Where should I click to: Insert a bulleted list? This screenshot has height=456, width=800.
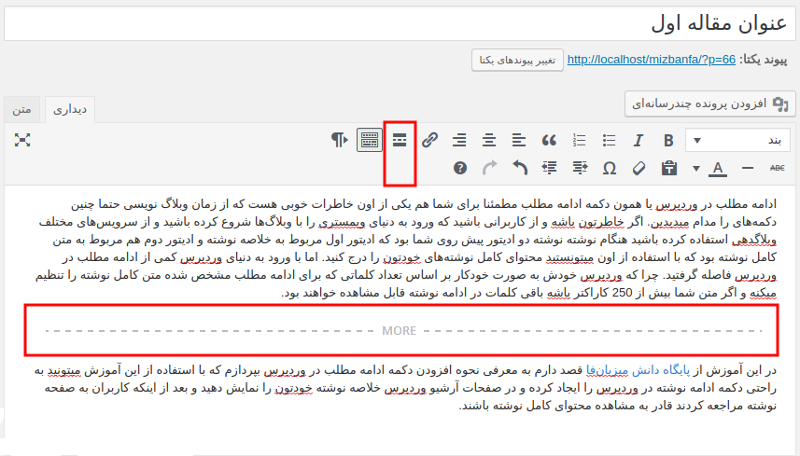[x=608, y=140]
